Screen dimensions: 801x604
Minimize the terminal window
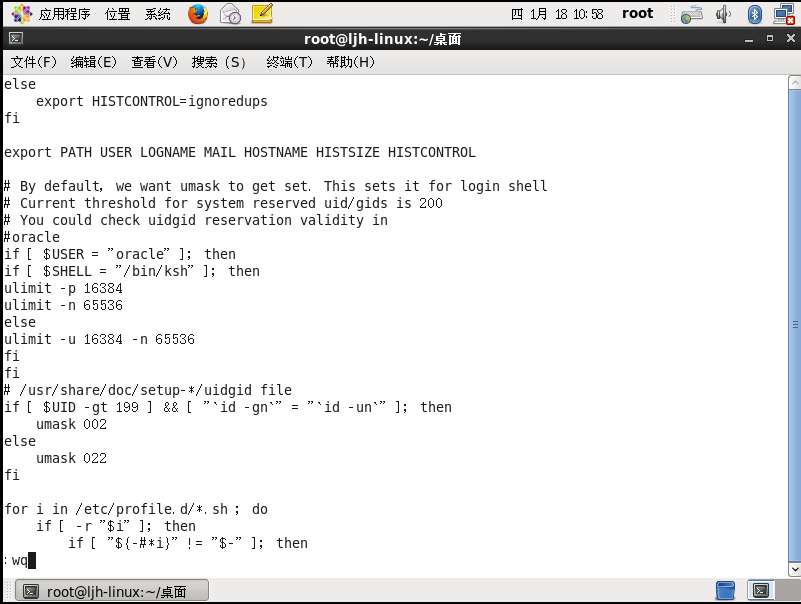tap(749, 39)
